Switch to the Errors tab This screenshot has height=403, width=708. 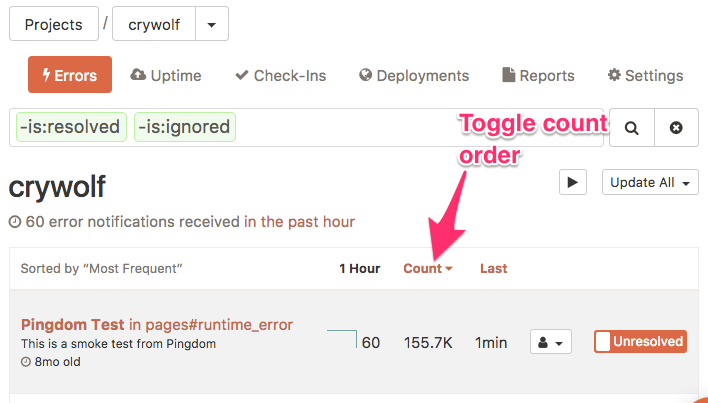tap(70, 75)
